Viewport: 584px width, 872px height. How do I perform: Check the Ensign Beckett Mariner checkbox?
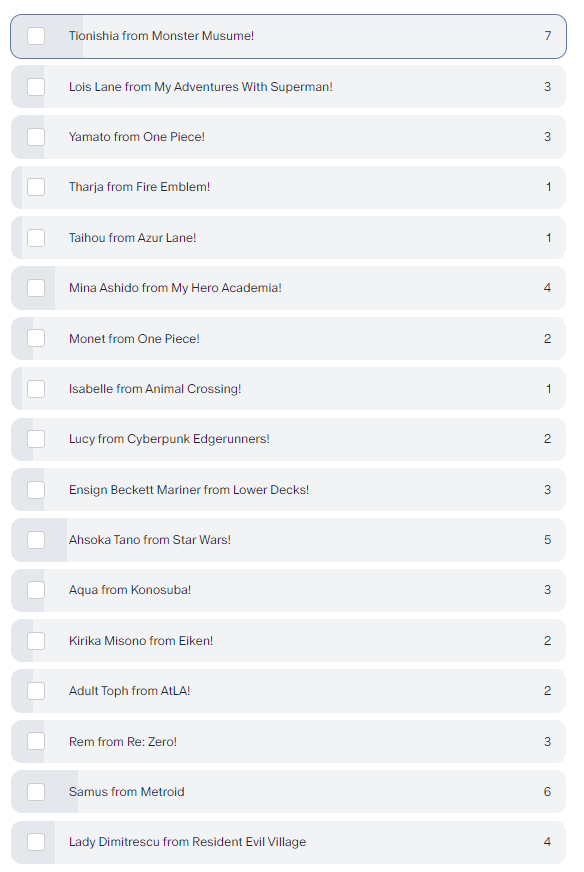pos(36,490)
